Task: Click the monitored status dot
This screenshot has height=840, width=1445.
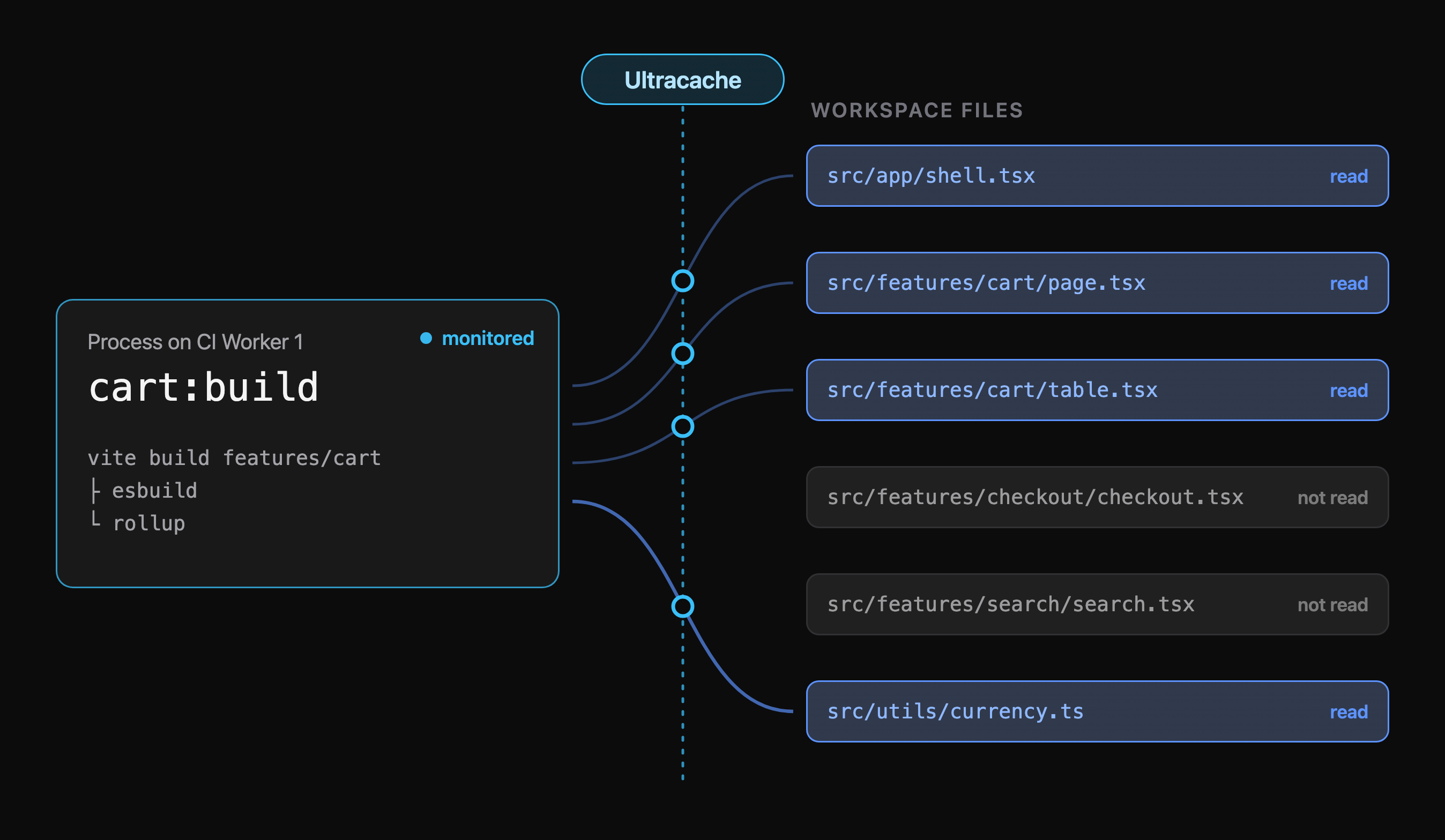Action: pos(426,338)
